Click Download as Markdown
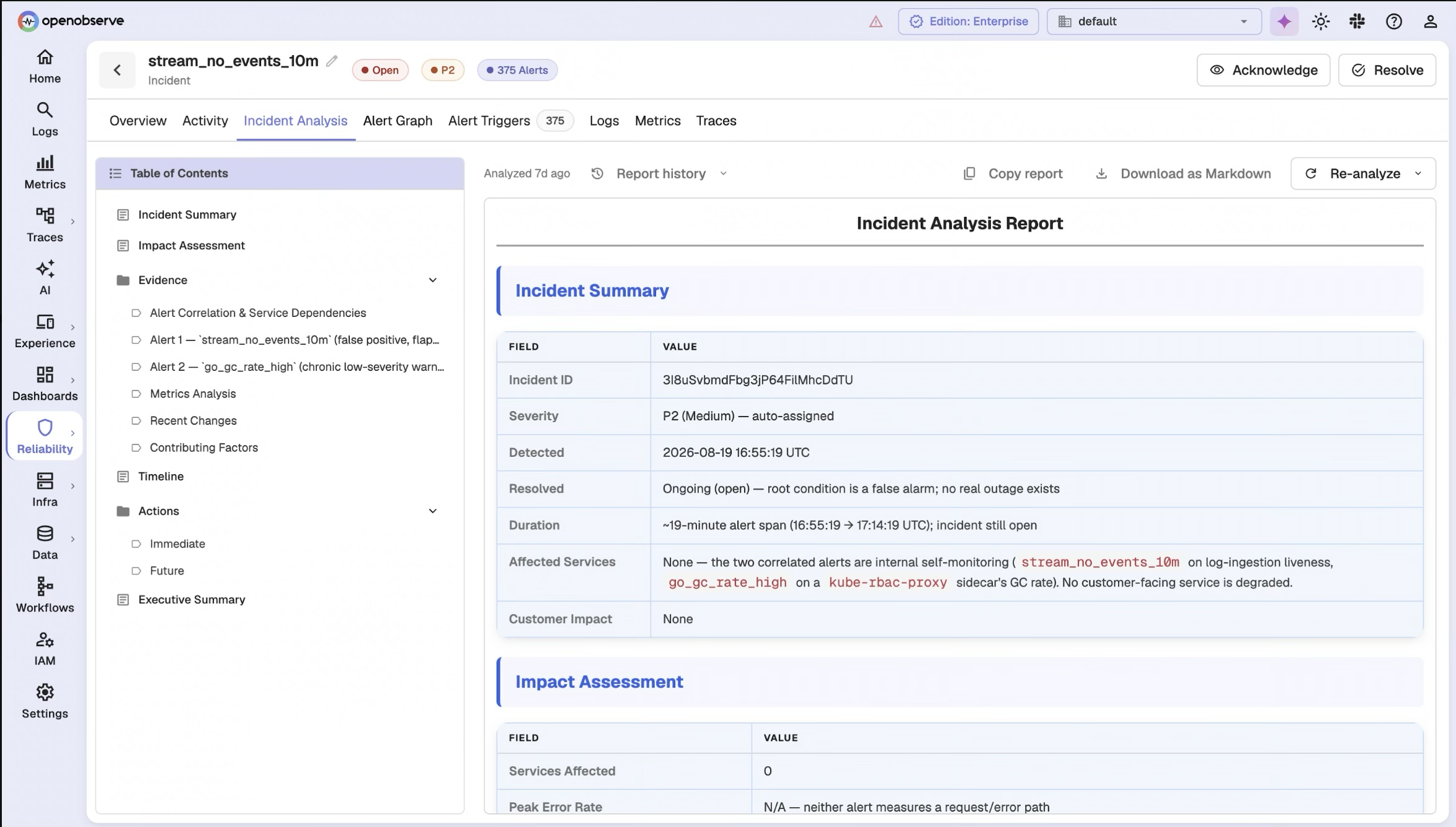Image resolution: width=1456 pixels, height=827 pixels. coord(1184,174)
